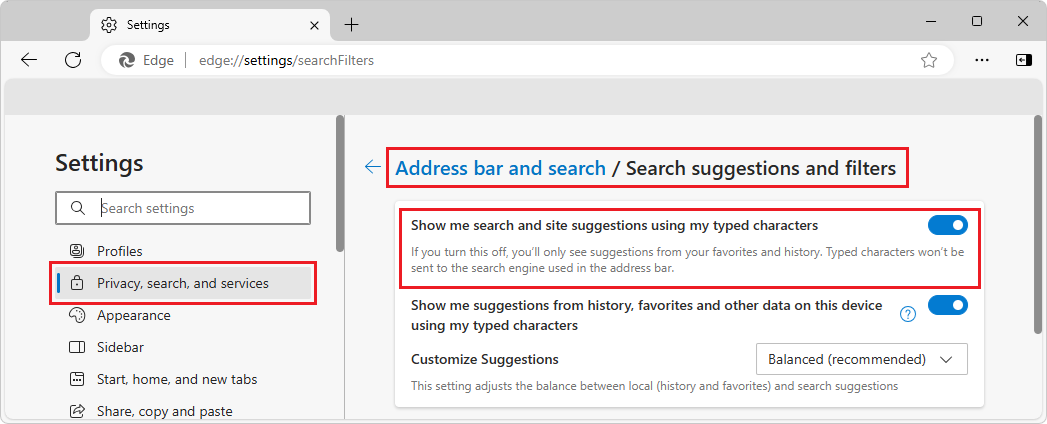
Task: Open the Balanced (recommended) dropdown
Action: pyautogui.click(x=861, y=359)
